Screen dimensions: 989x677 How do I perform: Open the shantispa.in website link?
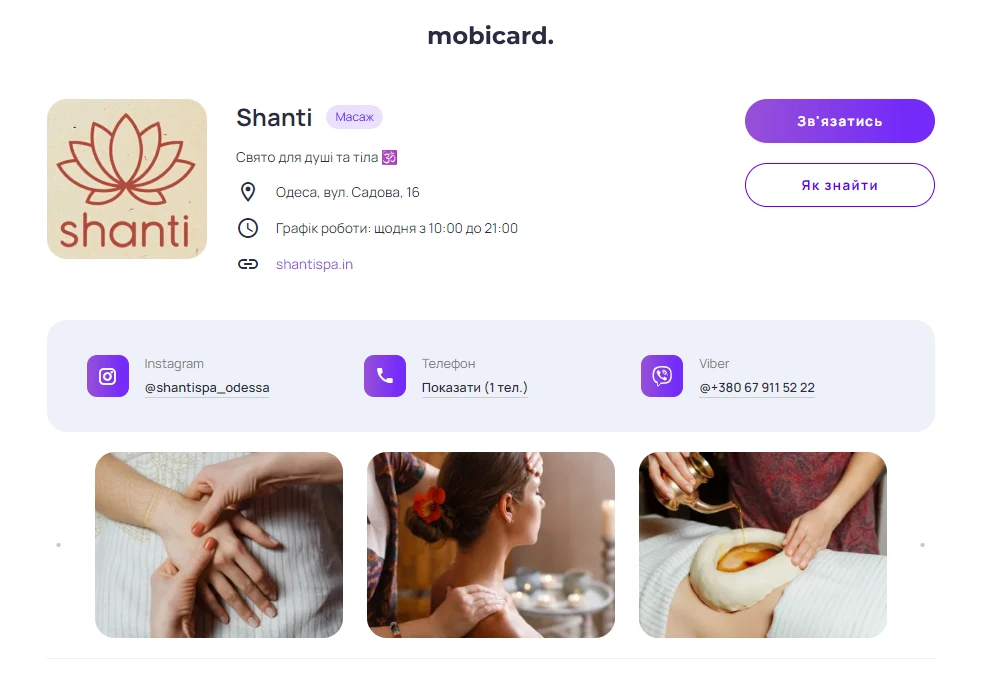314,264
